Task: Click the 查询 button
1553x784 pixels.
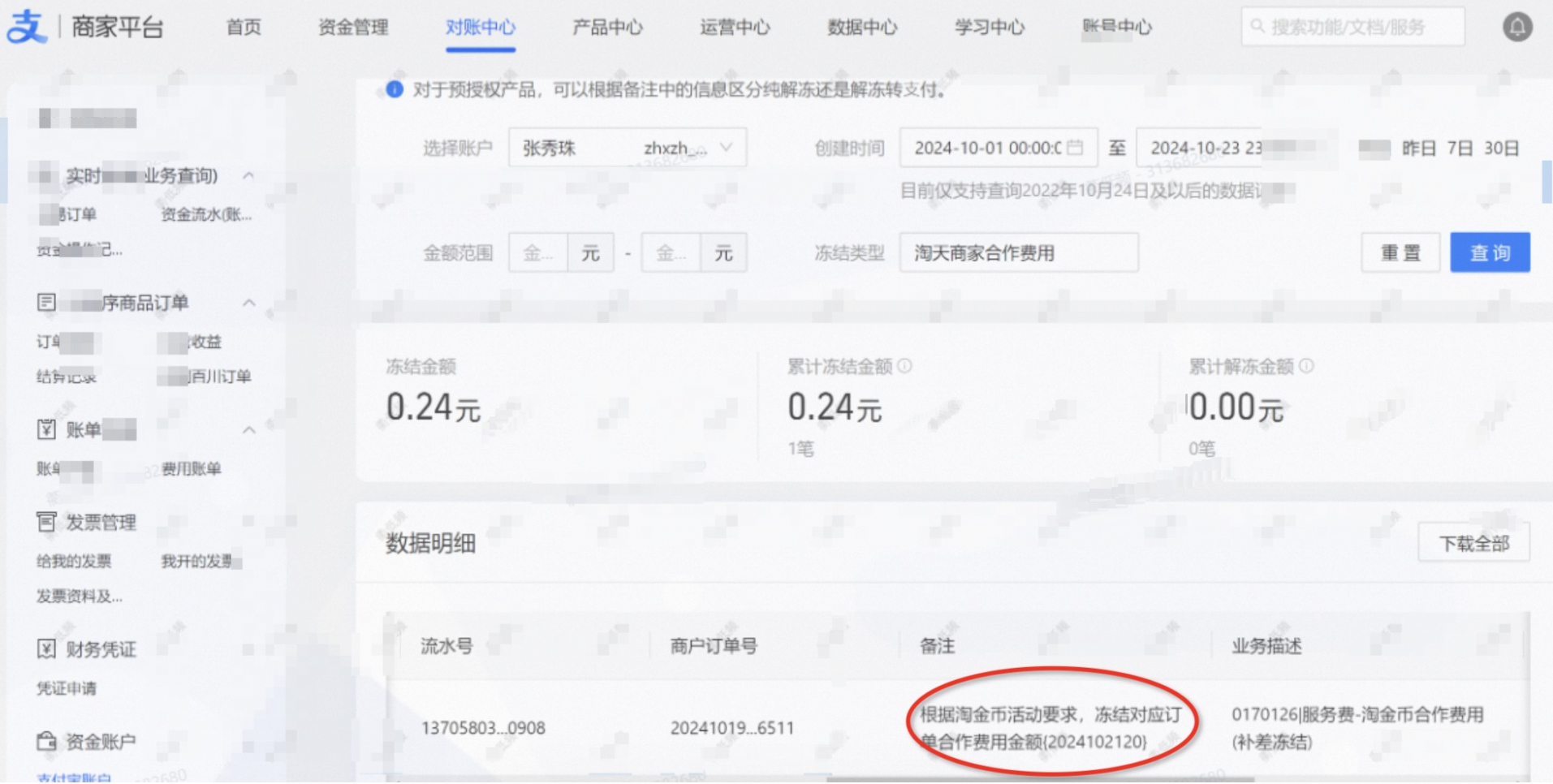Action: [x=1490, y=252]
